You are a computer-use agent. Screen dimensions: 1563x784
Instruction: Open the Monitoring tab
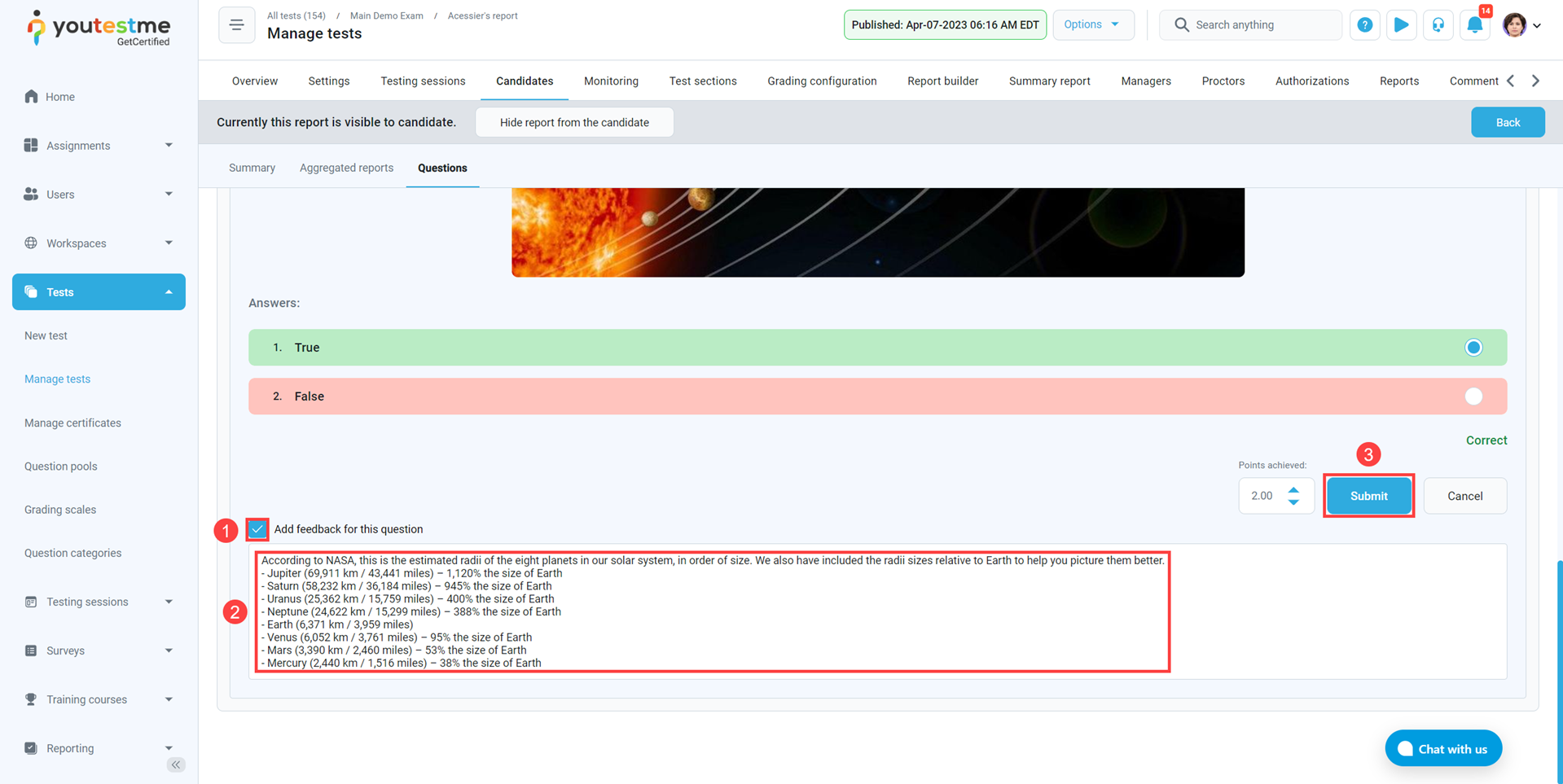click(611, 81)
